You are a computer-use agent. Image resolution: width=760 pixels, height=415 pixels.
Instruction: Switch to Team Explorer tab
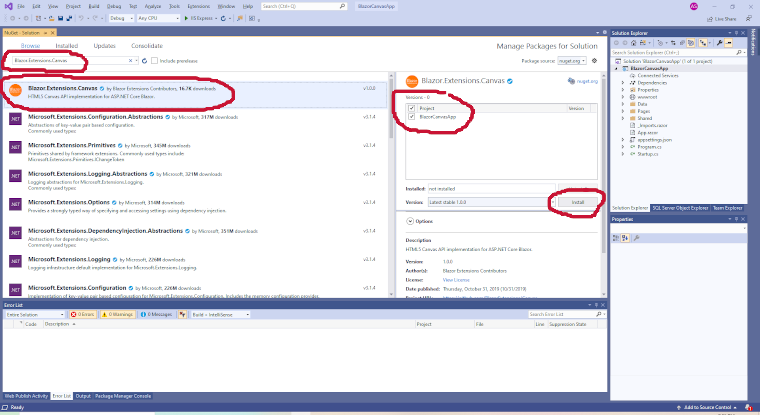click(x=727, y=208)
